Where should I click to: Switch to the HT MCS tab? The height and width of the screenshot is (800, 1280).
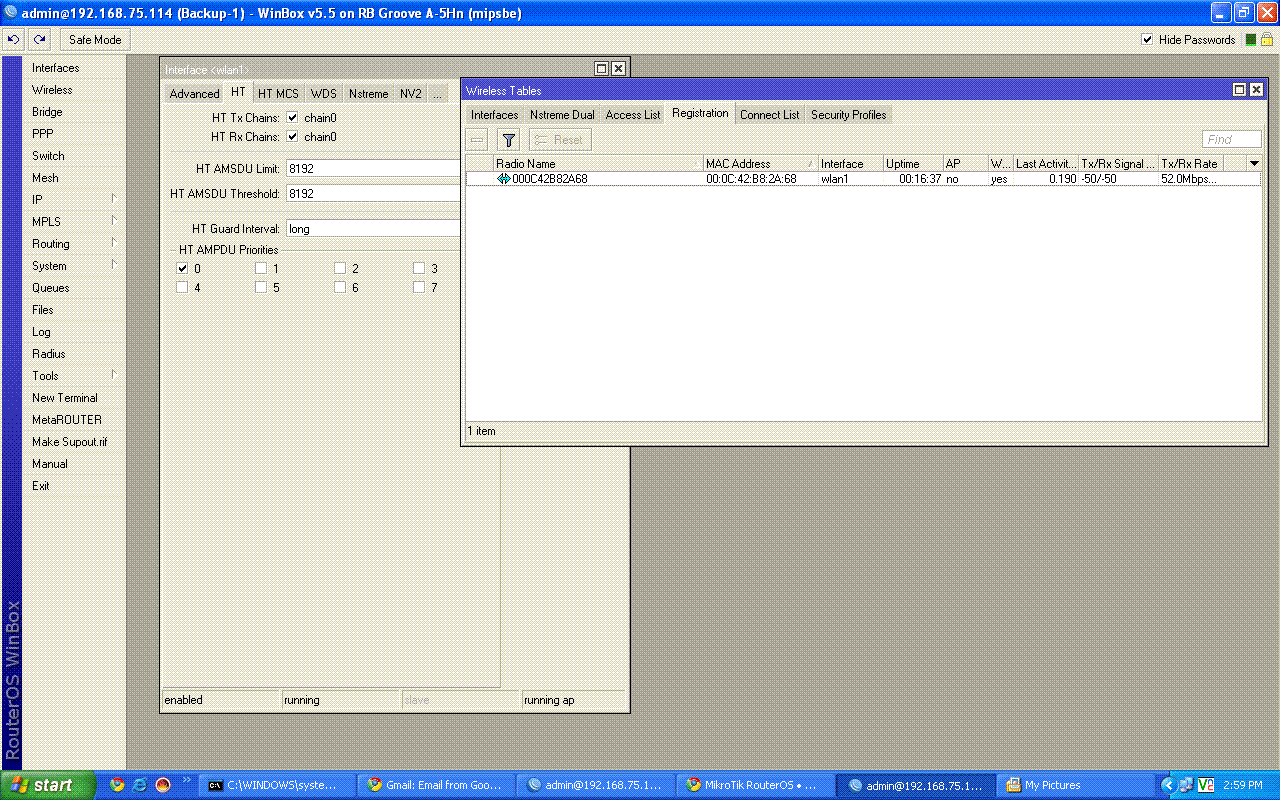click(278, 94)
